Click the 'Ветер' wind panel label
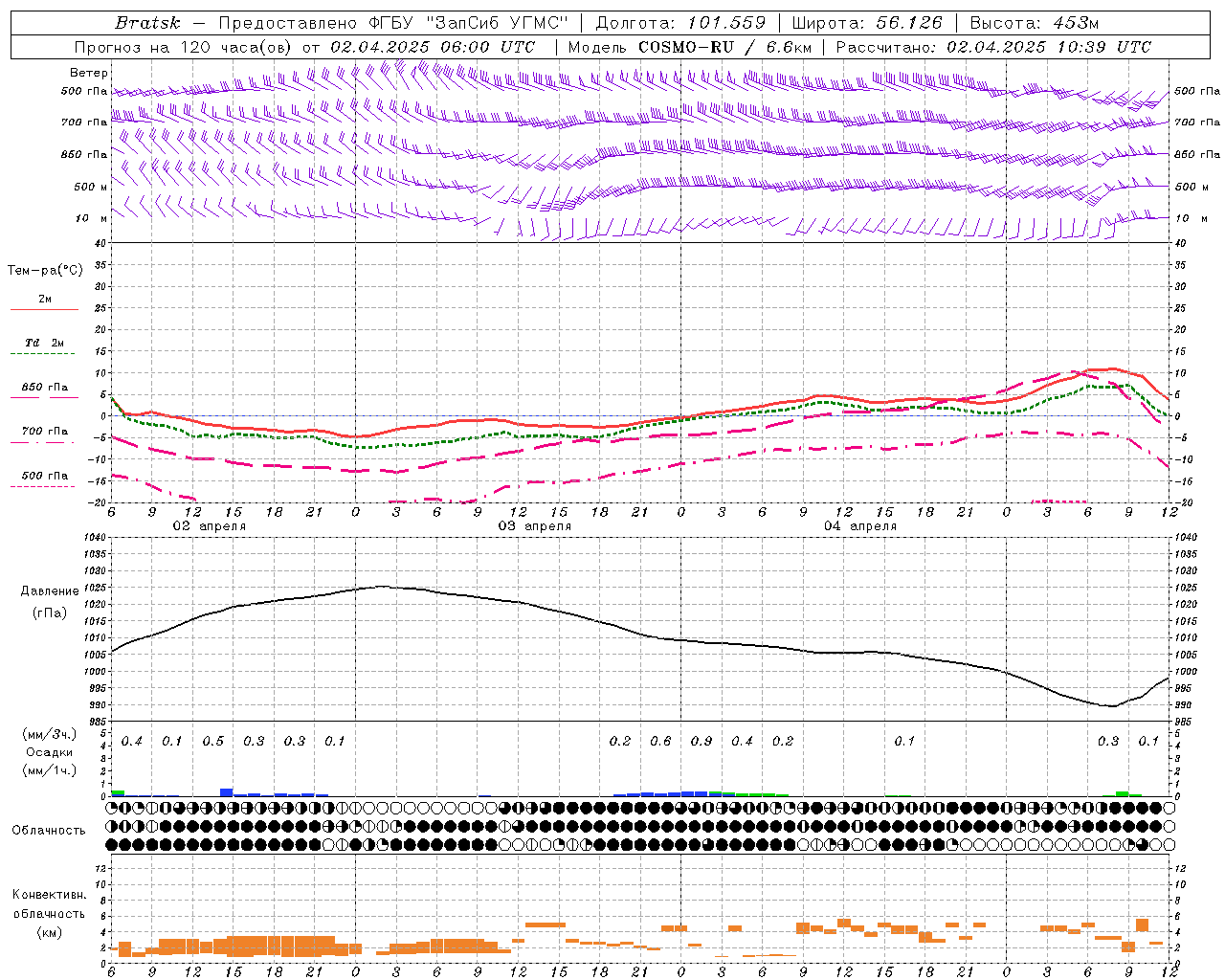Image resolution: width=1225 pixels, height=980 pixels. 89,73
